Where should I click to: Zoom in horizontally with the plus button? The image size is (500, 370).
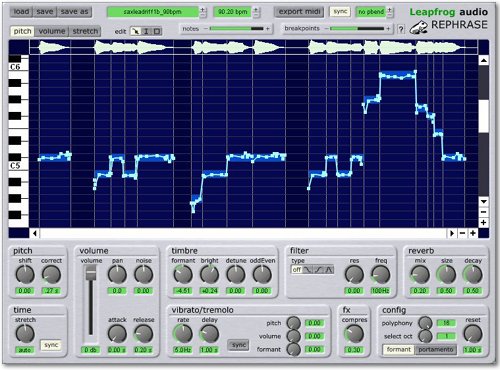tap(473, 233)
